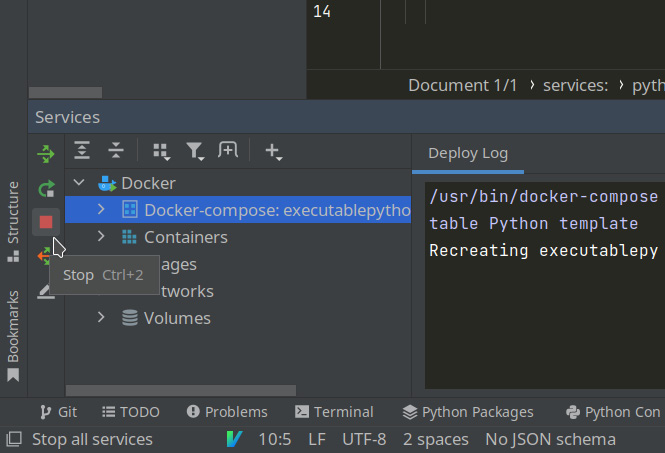The image size is (665, 453).
Task: Open the Terminal tool window
Action: (x=334, y=412)
